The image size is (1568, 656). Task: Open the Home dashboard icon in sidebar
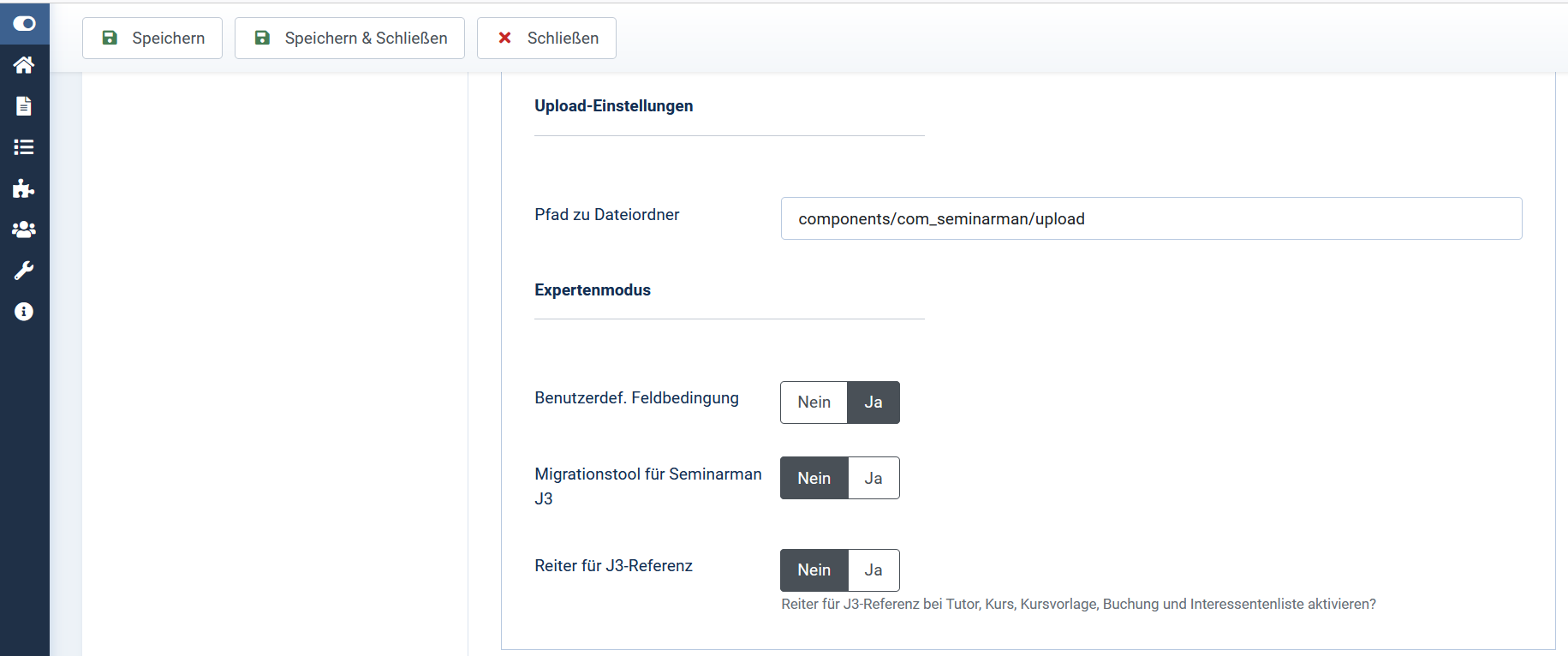[23, 65]
